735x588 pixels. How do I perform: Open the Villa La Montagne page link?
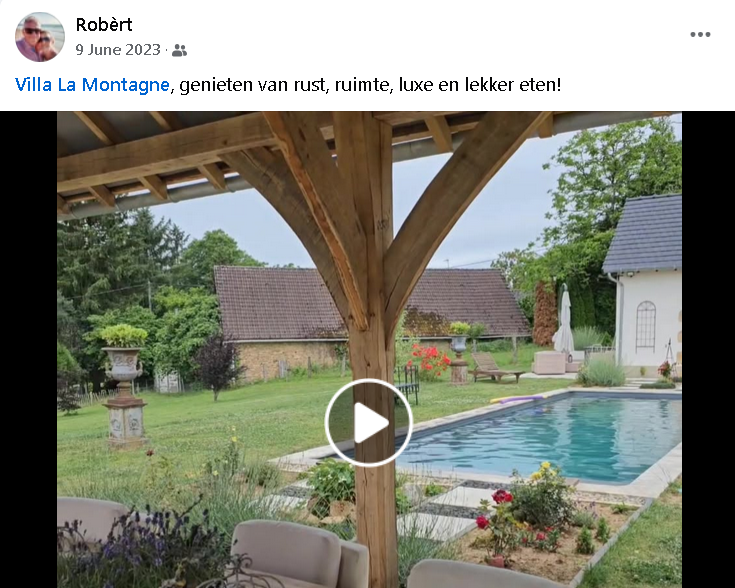[92, 85]
